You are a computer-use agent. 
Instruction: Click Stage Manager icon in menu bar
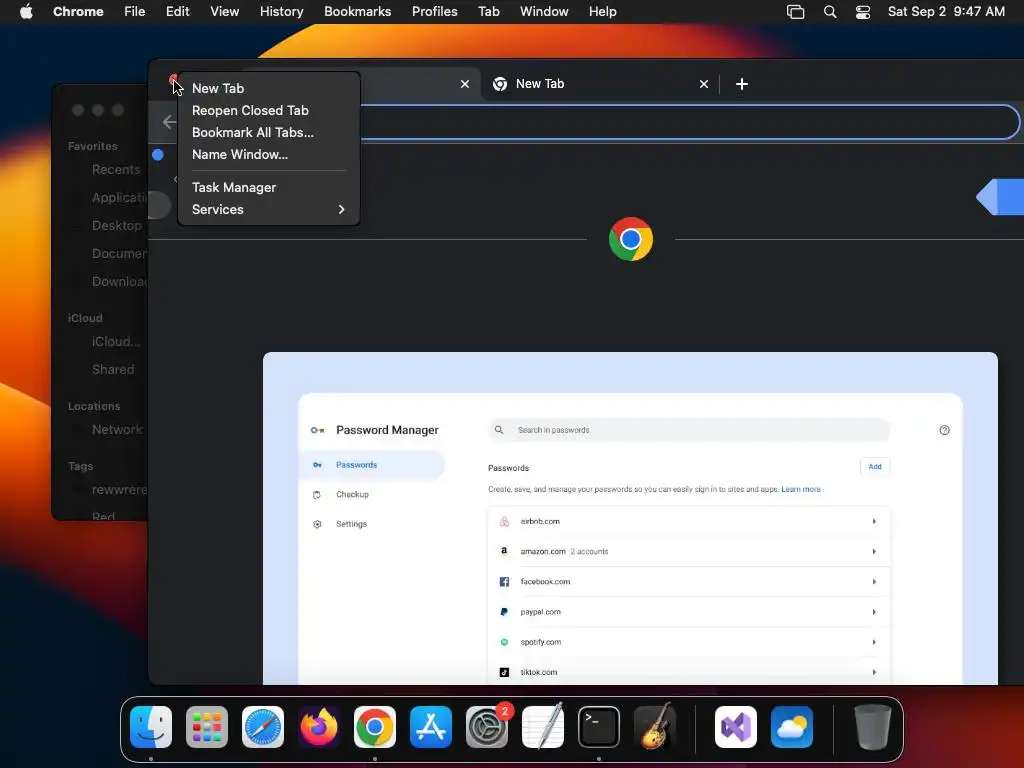[x=795, y=12]
